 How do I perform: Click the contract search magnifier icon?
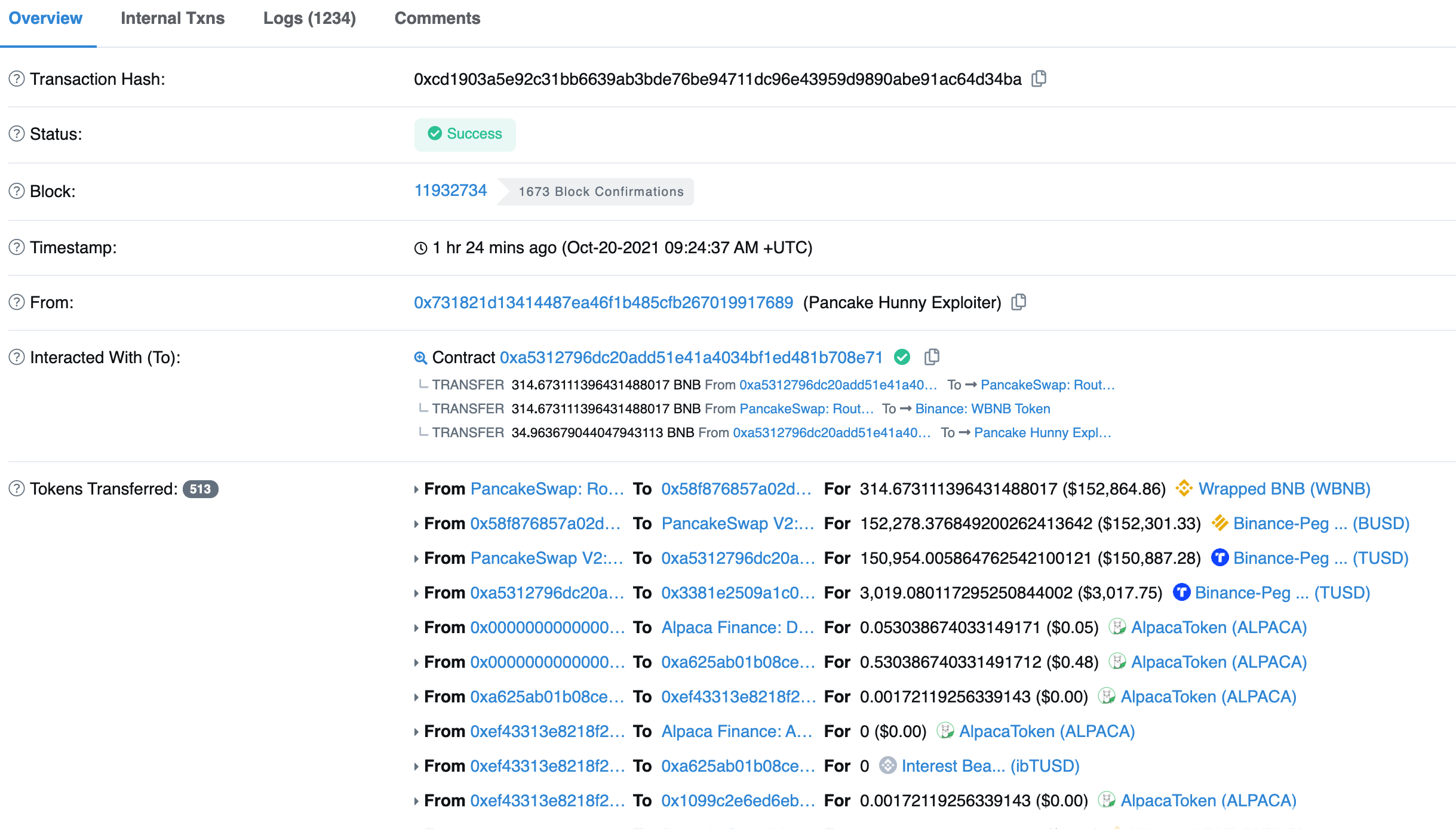pyautogui.click(x=420, y=358)
